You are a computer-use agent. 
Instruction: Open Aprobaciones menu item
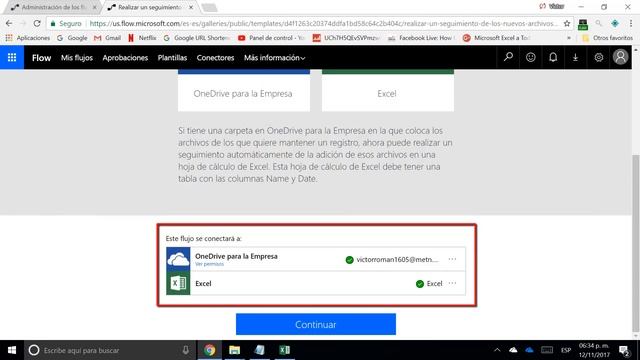pyautogui.click(x=125, y=58)
